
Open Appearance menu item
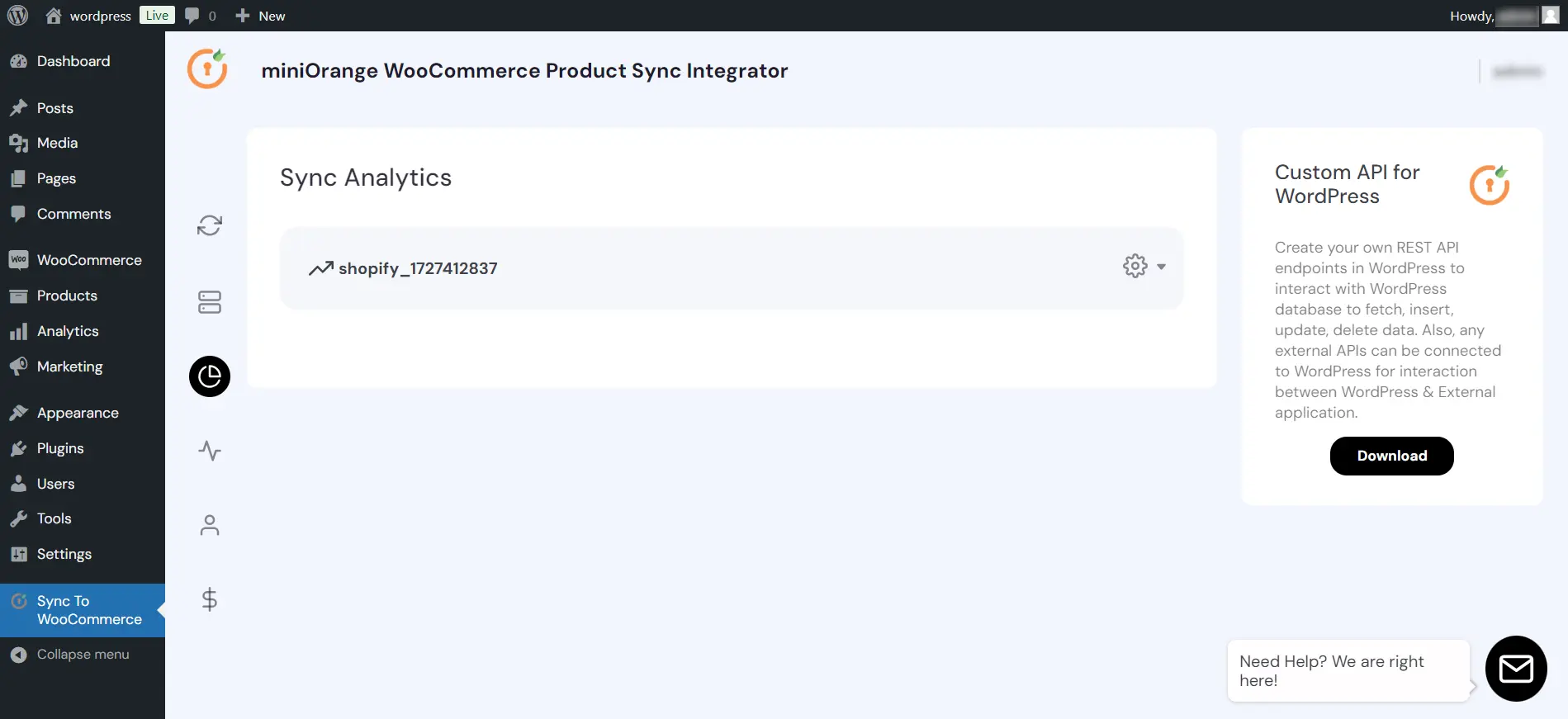[83, 413]
